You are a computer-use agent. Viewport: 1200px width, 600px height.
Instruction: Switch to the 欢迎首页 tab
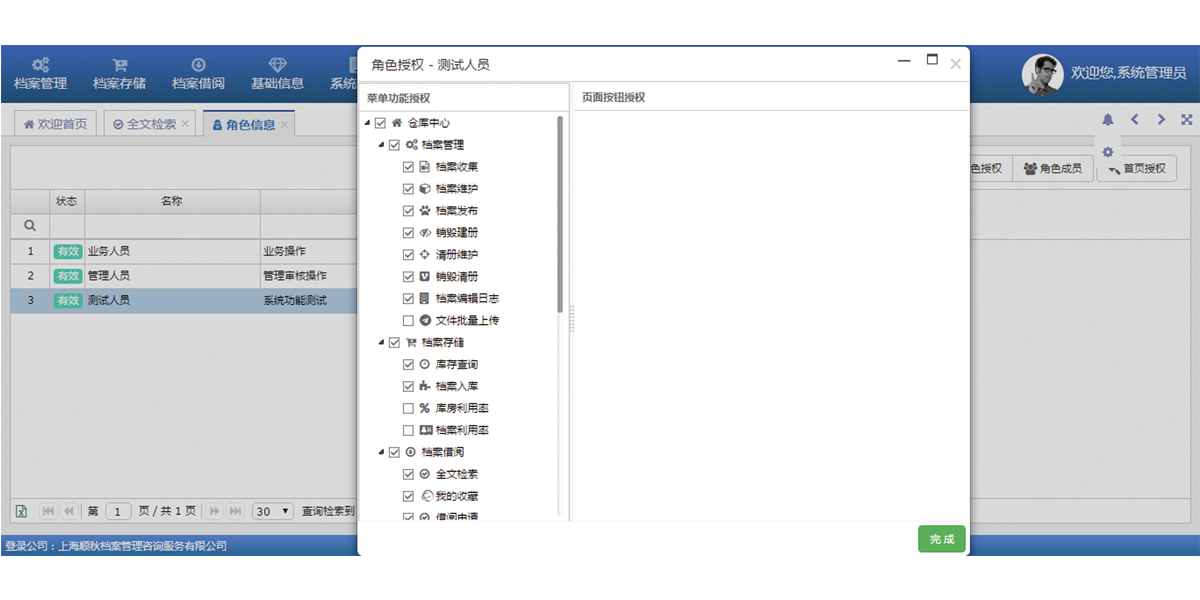[x=56, y=124]
